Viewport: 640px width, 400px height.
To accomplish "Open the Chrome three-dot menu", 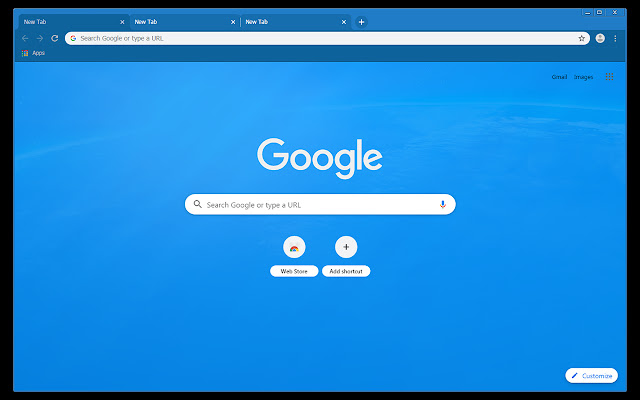I will coord(615,38).
